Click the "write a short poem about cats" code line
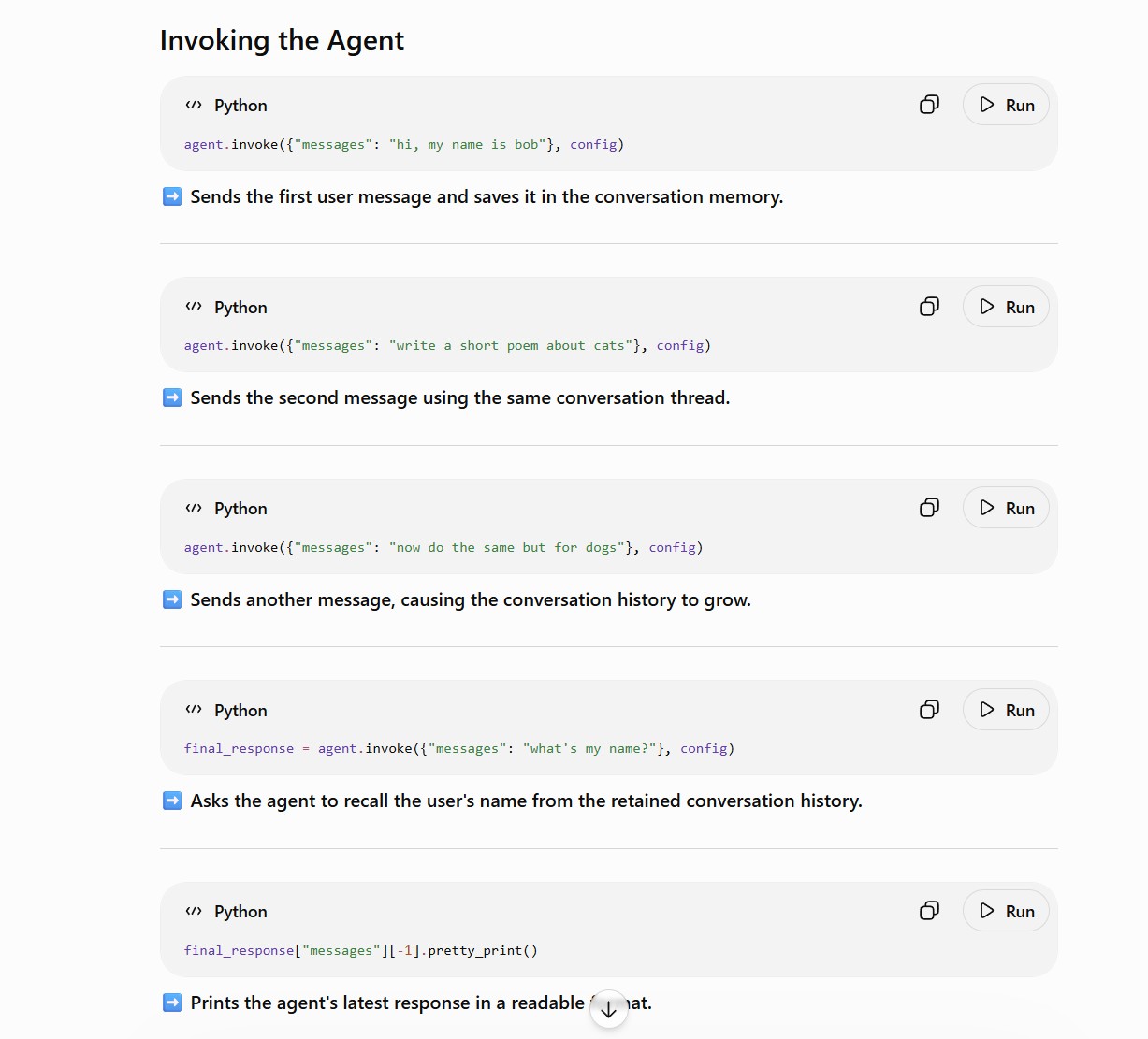The image size is (1148, 1039). pos(447,346)
